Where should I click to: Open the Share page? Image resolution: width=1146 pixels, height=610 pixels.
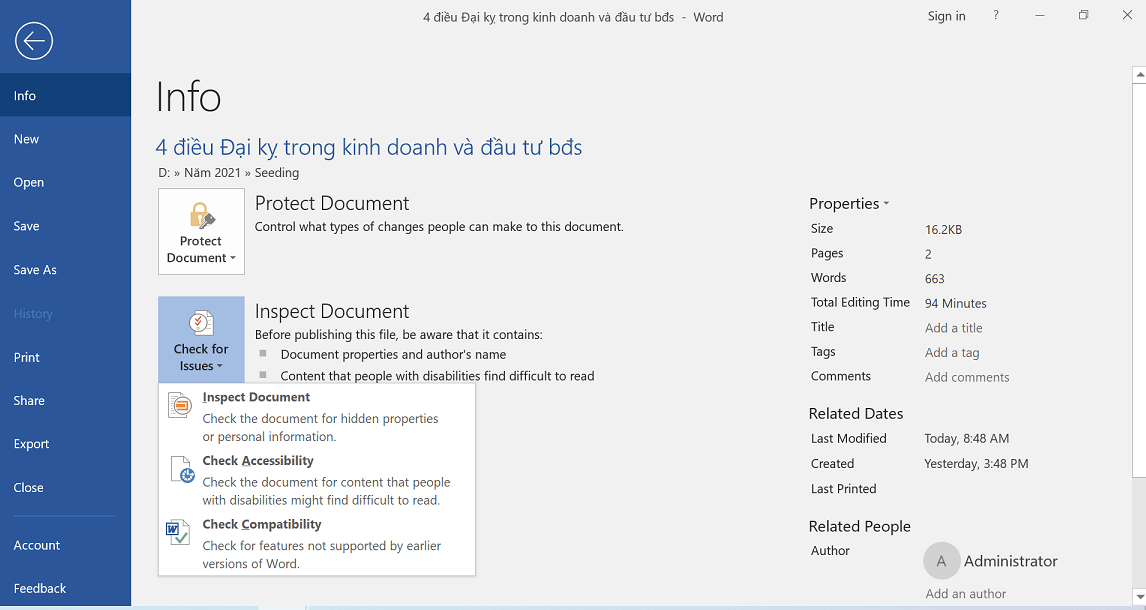coord(65,400)
